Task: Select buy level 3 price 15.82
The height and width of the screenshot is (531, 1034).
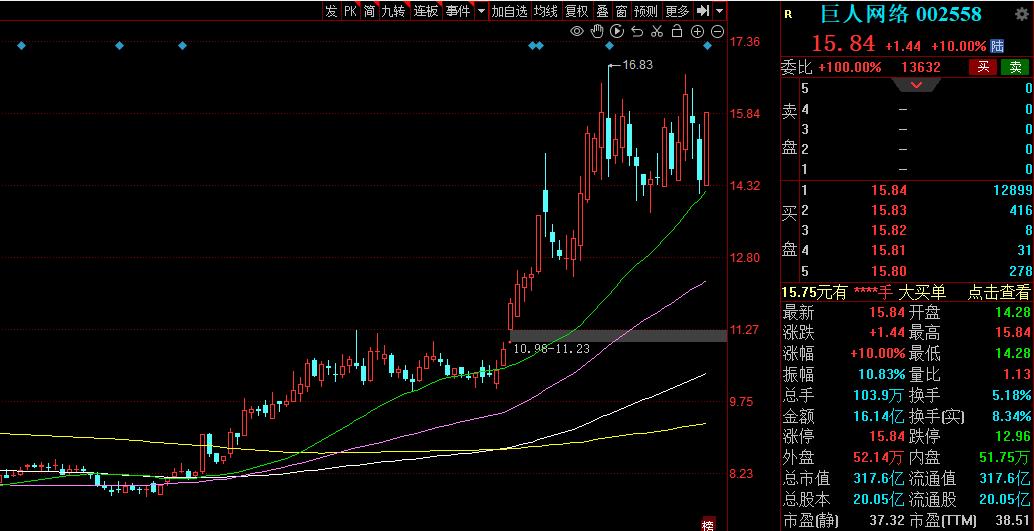Action: [x=889, y=230]
